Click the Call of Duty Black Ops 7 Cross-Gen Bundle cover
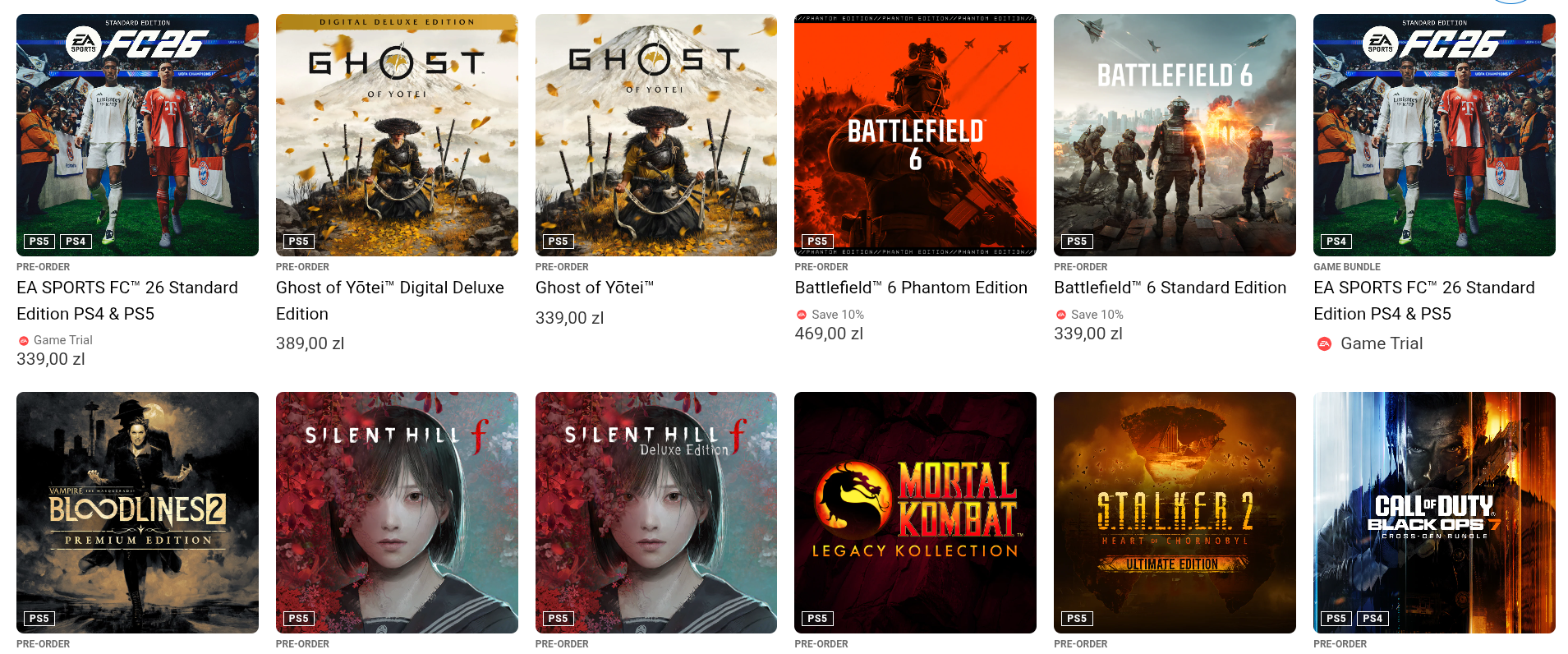This screenshot has height=654, width=1568. tap(1434, 513)
